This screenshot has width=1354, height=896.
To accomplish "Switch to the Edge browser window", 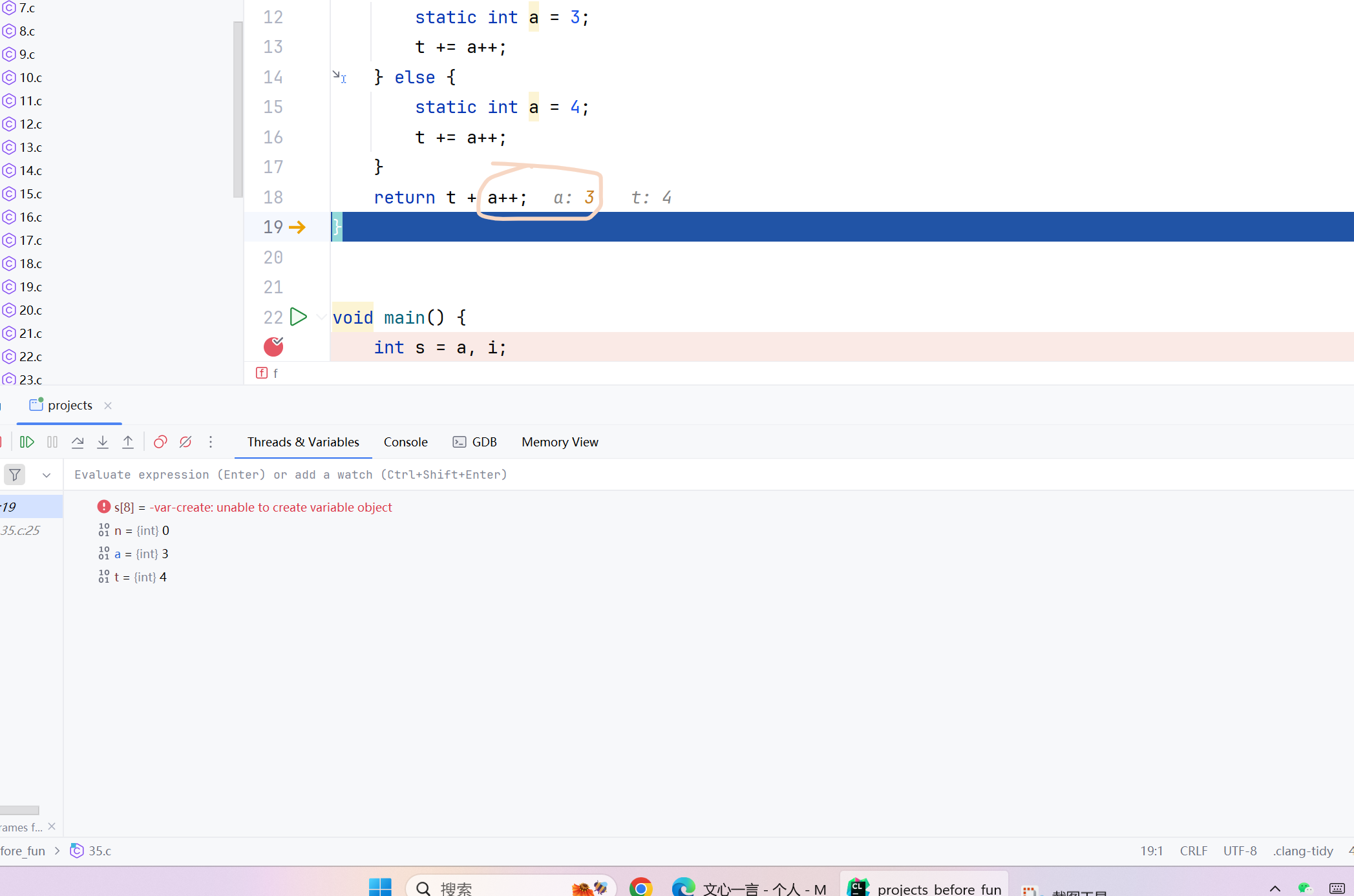I will (750, 888).
